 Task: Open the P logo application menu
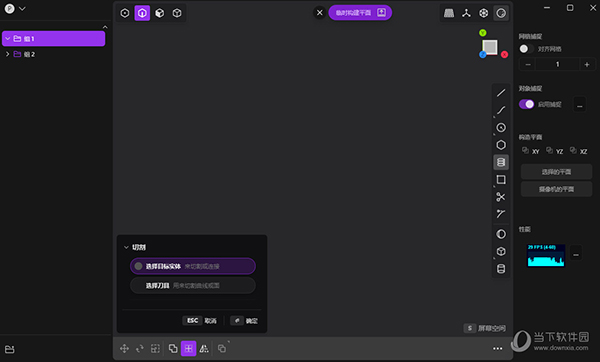[x=15, y=8]
